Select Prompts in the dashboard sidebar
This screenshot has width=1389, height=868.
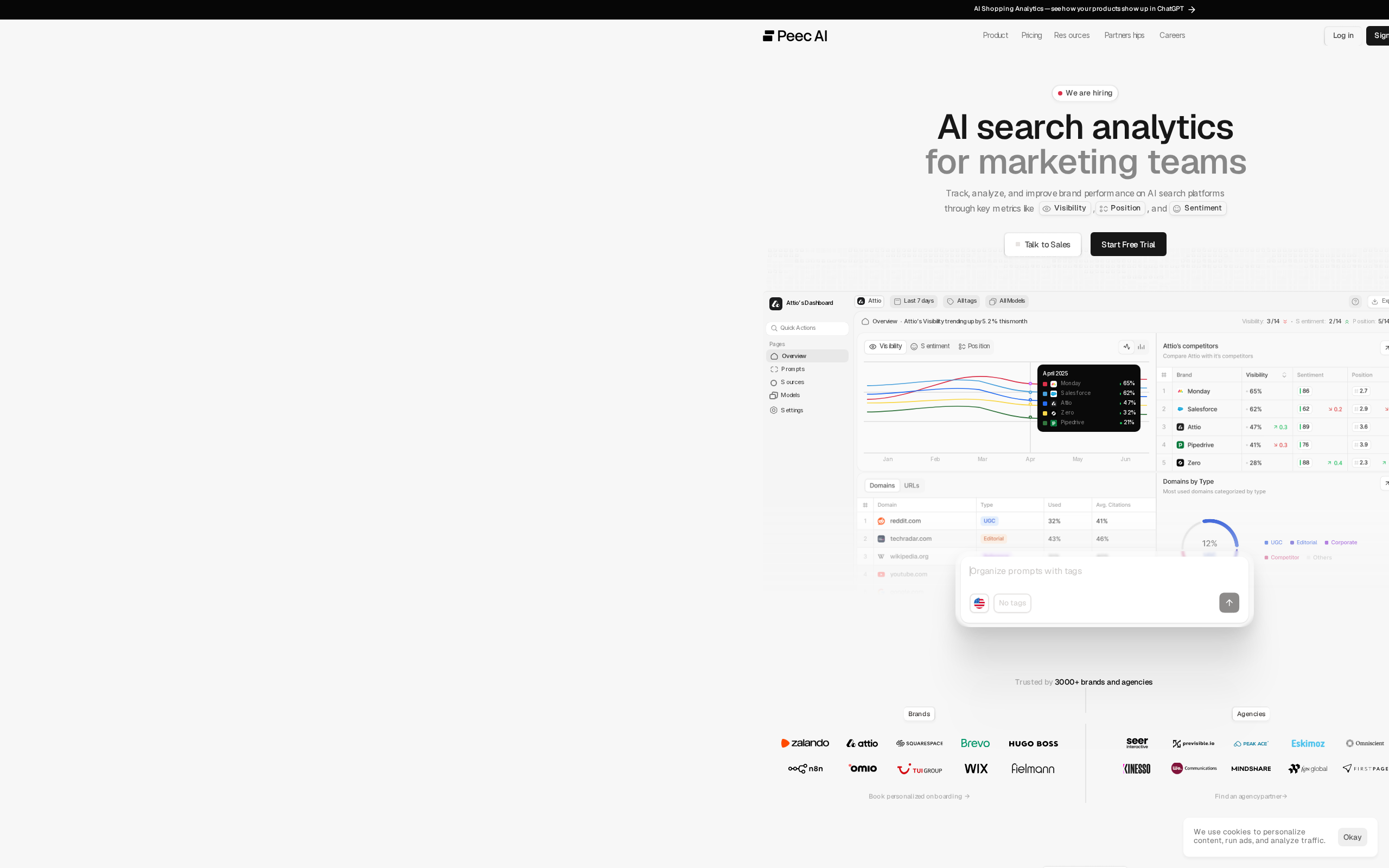click(x=807, y=369)
